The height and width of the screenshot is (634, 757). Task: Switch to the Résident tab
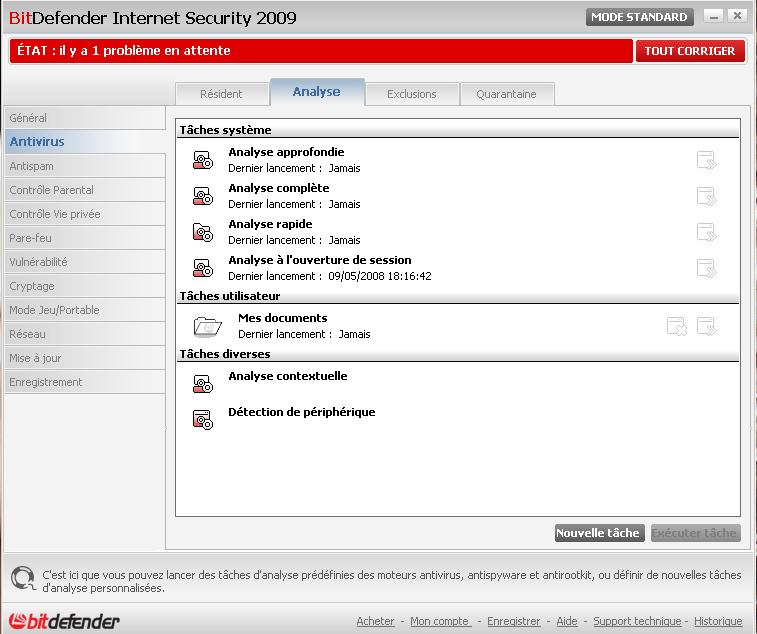[222, 94]
